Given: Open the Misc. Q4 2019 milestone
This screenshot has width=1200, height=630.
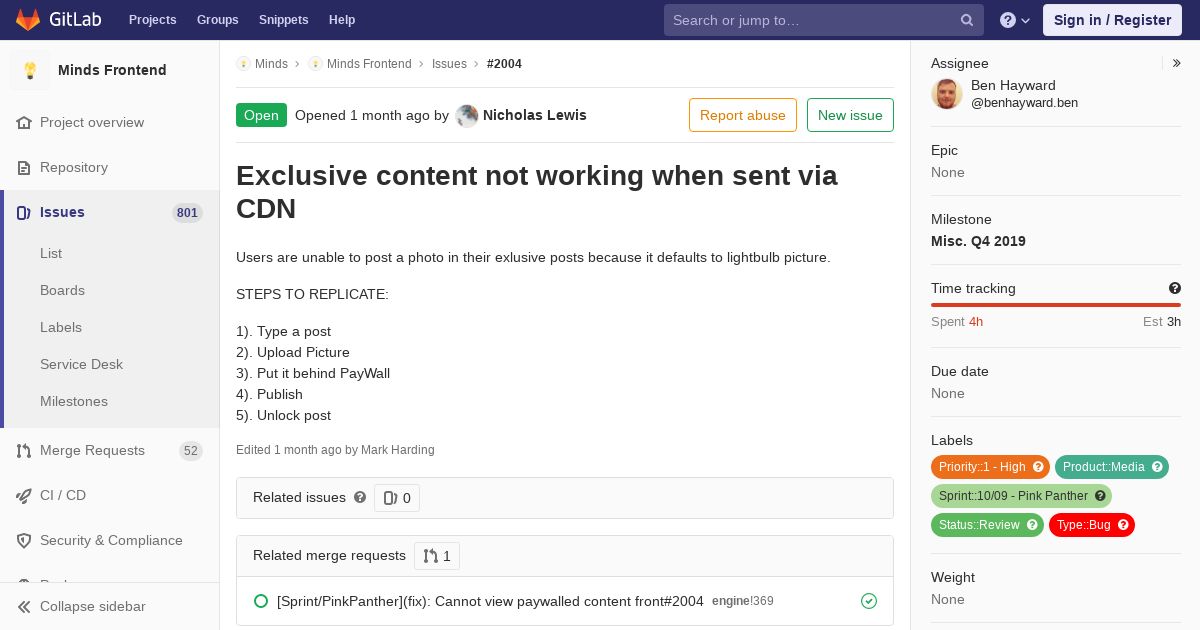Looking at the screenshot, I should (x=978, y=241).
